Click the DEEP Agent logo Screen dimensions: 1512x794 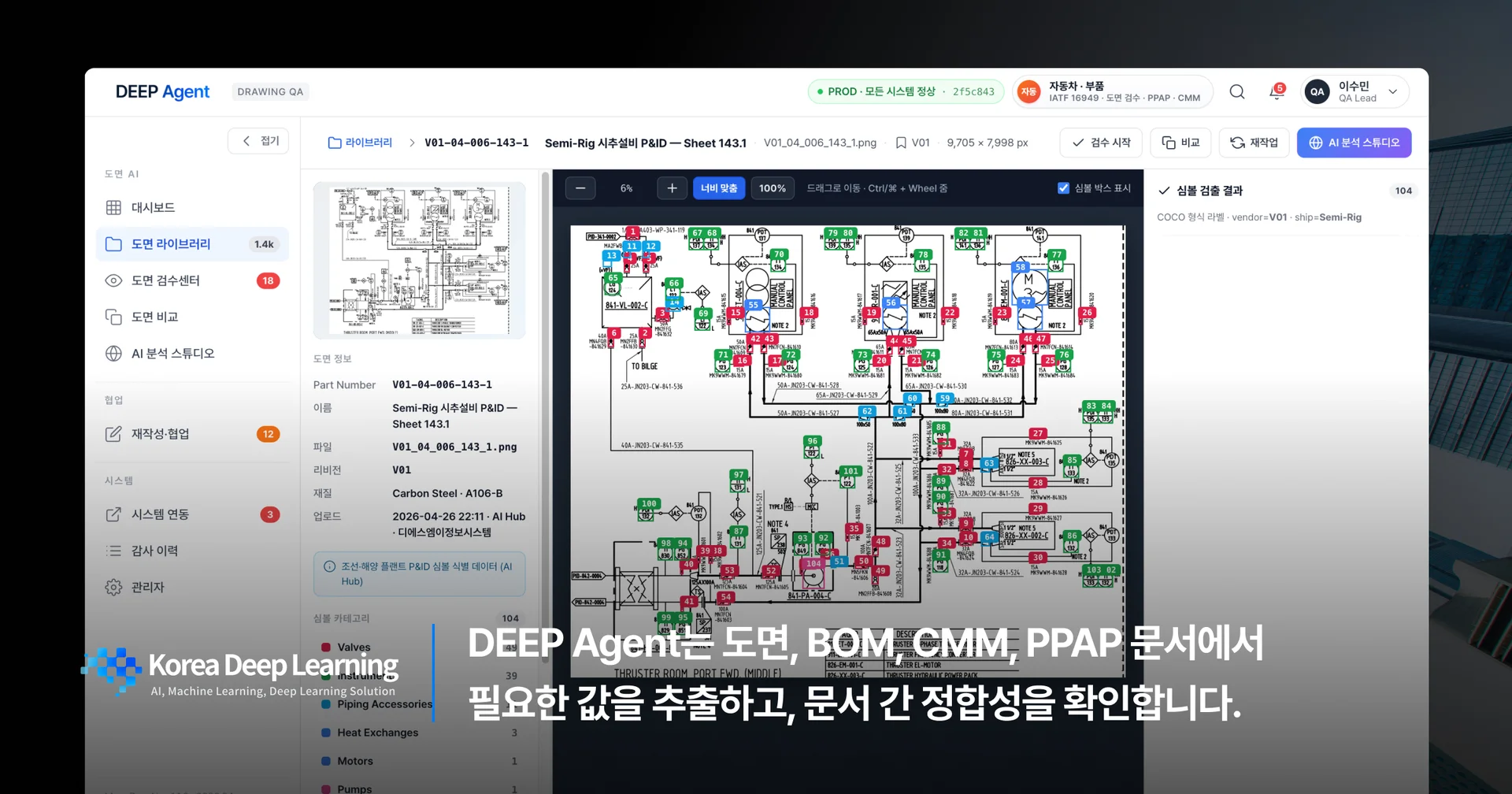coord(162,92)
